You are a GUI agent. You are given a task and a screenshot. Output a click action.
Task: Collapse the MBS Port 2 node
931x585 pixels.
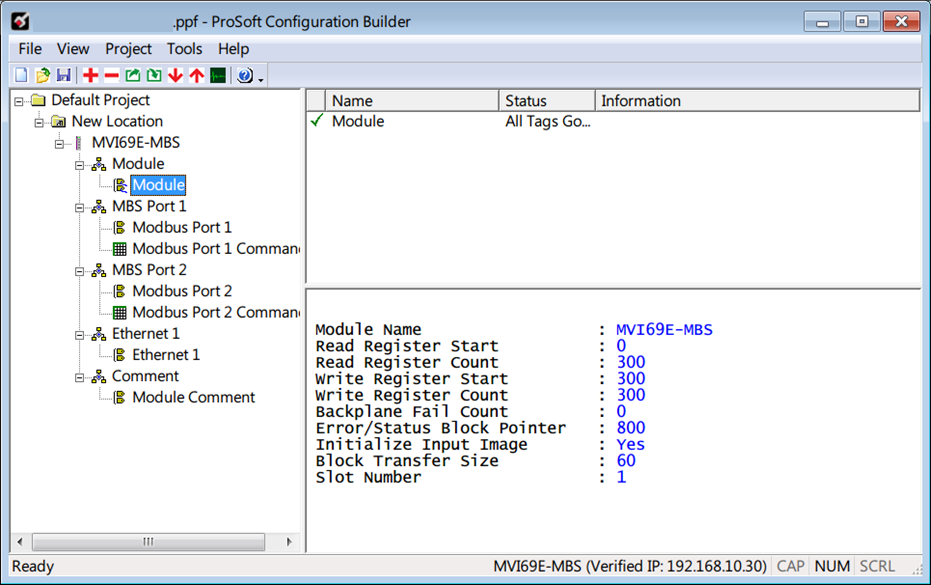pyautogui.click(x=80, y=271)
